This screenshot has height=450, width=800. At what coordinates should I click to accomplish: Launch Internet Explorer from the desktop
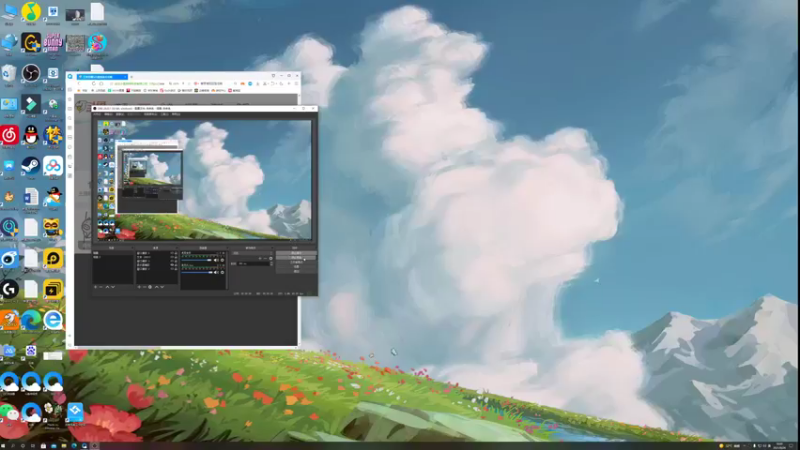pyautogui.click(x=53, y=320)
